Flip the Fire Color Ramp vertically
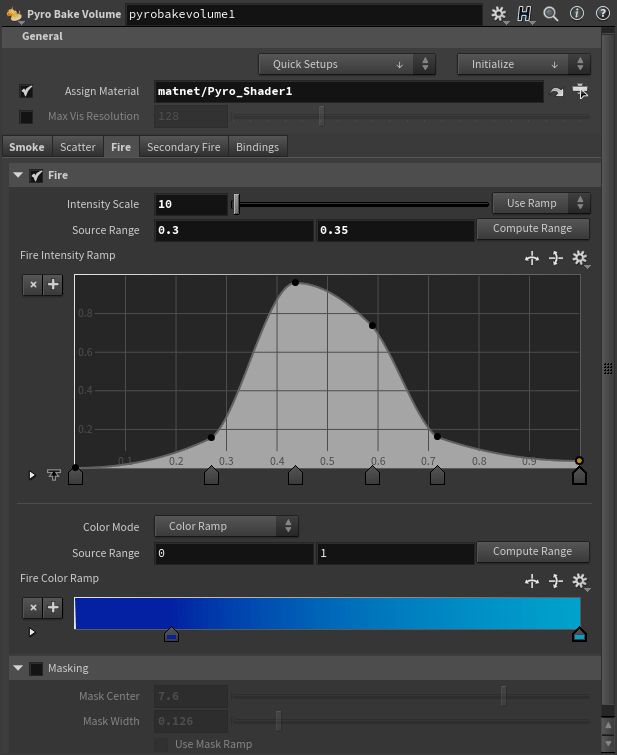 (x=556, y=581)
